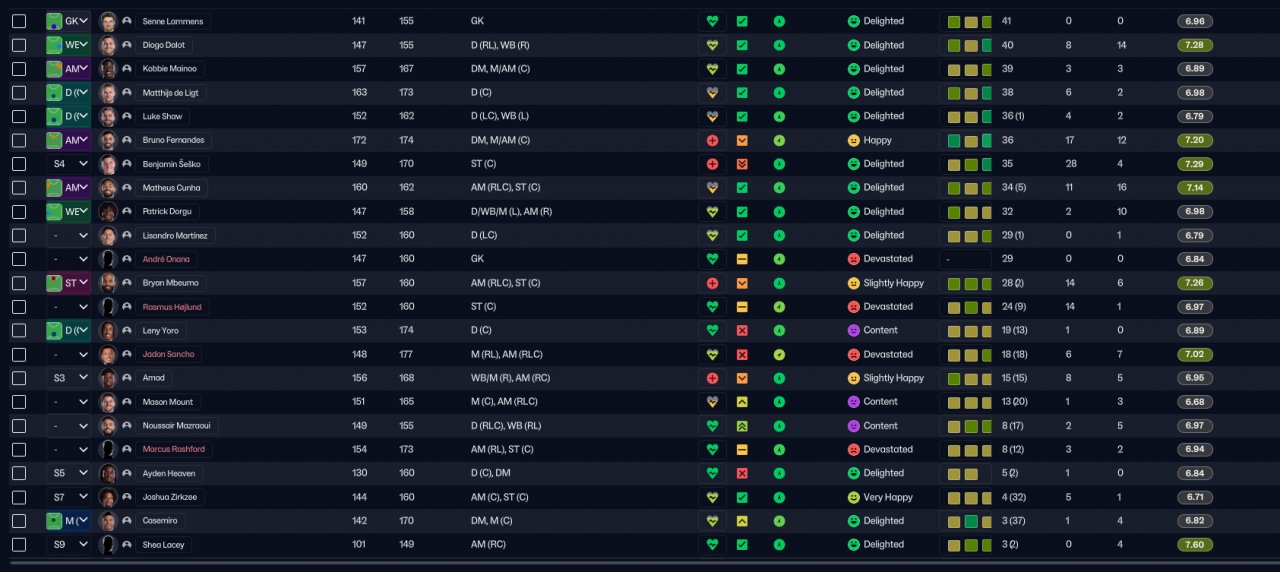
Task: Click the double-down match sharpness icon for Benjamin Šeško
Action: [x=741, y=164]
